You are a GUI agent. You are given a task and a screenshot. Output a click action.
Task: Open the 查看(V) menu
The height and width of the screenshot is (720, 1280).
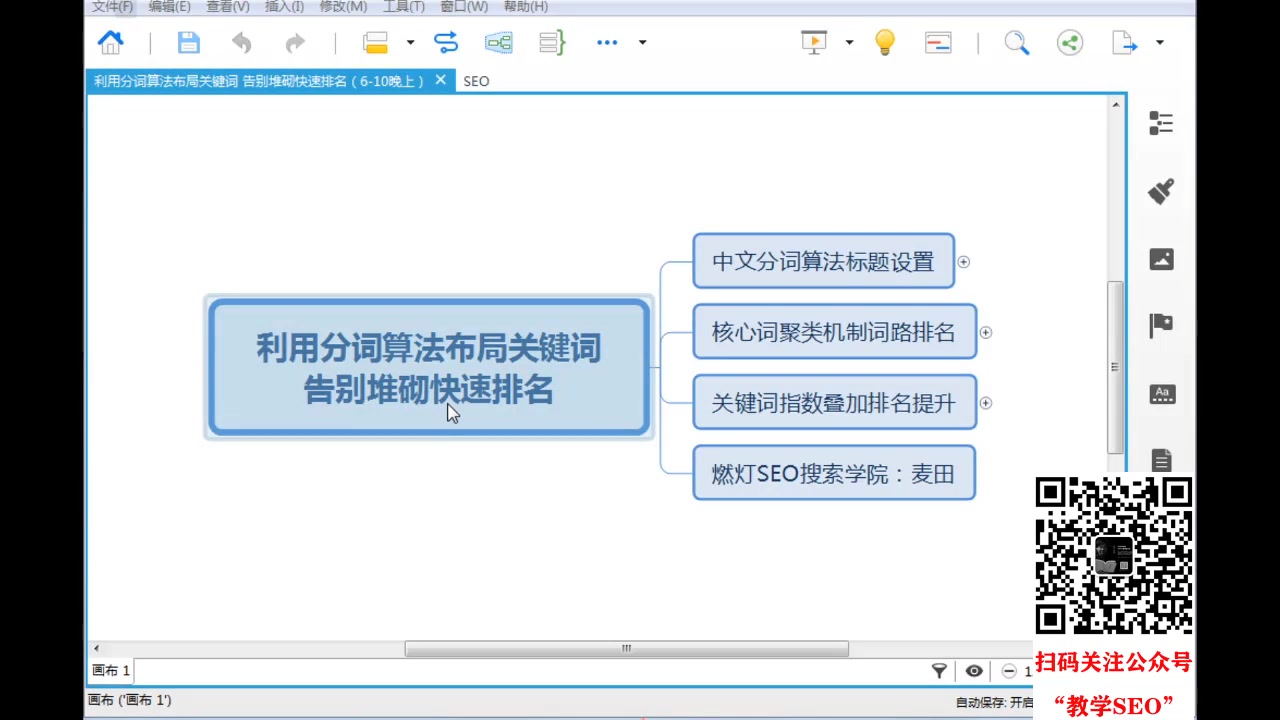coord(228,7)
